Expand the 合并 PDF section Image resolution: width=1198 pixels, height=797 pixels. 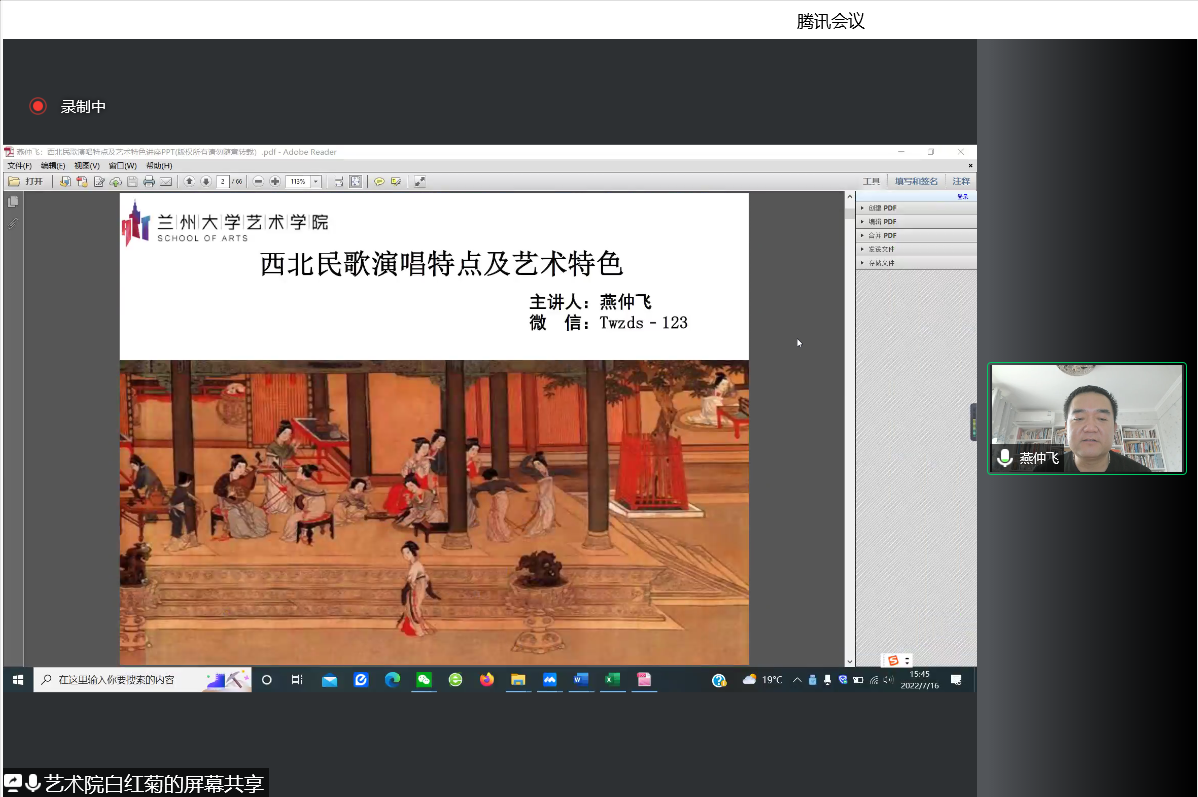pos(916,235)
